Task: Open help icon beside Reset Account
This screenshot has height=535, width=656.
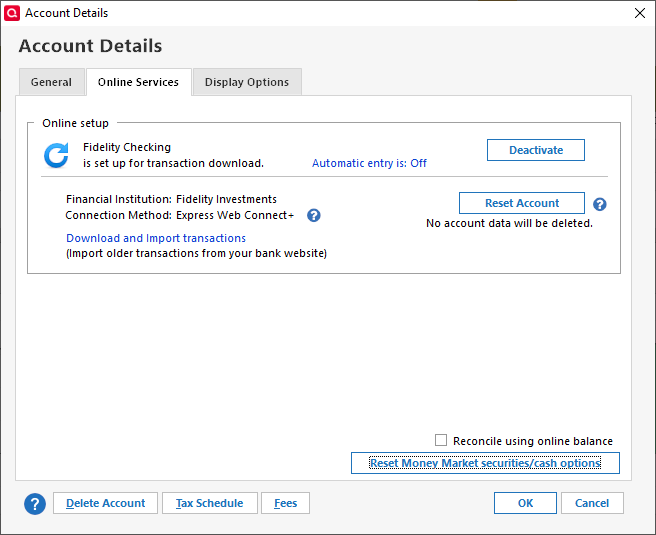Action: pyautogui.click(x=600, y=204)
